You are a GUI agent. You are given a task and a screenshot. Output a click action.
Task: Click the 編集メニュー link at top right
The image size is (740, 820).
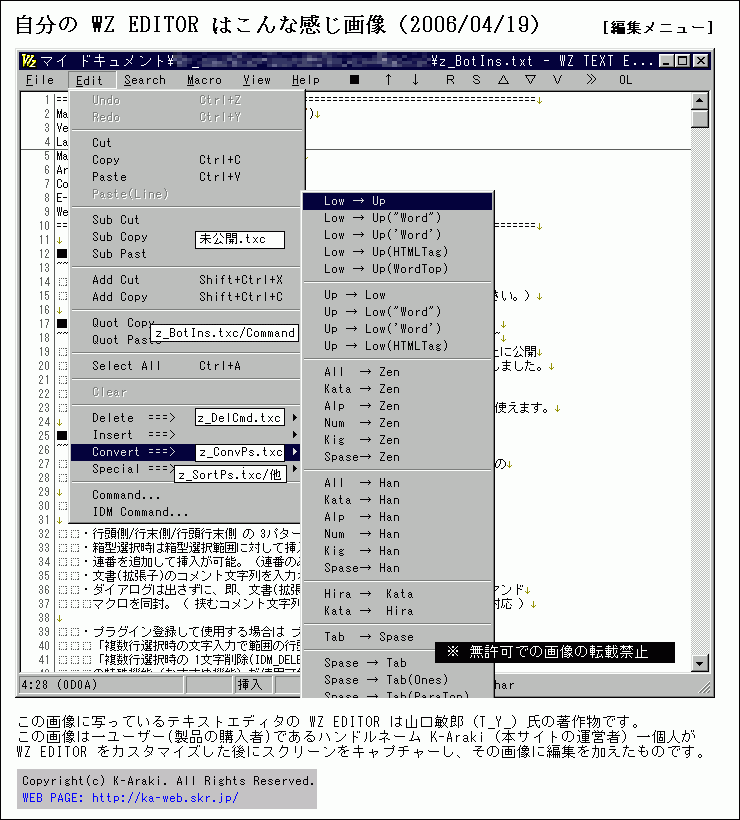click(658, 27)
